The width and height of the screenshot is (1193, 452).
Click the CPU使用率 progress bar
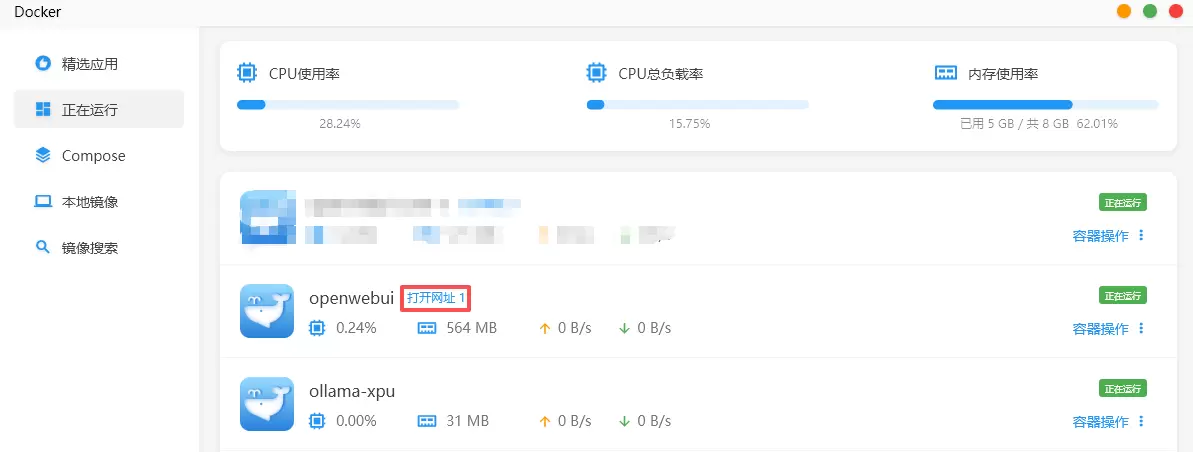347,104
